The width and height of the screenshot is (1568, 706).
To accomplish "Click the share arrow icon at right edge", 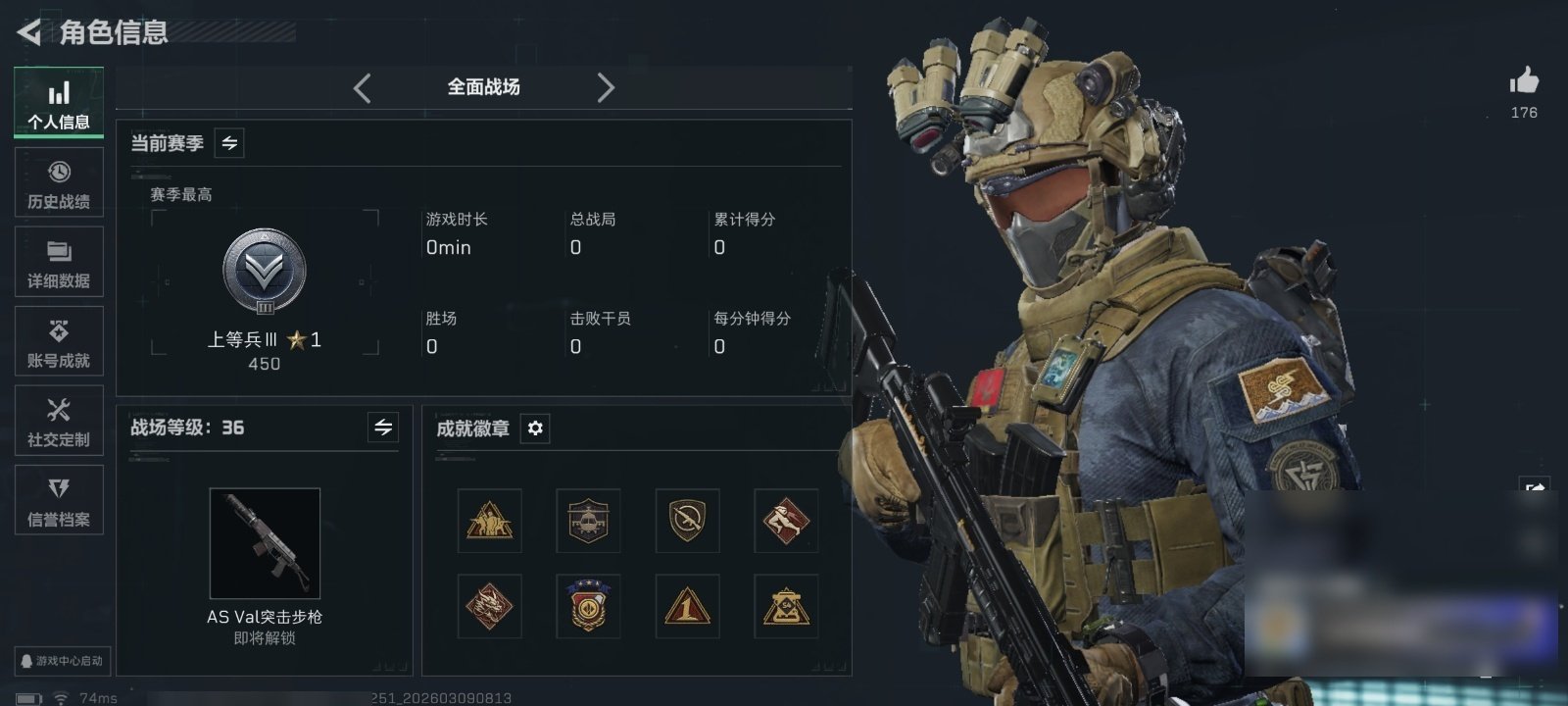I will 1535,487.
